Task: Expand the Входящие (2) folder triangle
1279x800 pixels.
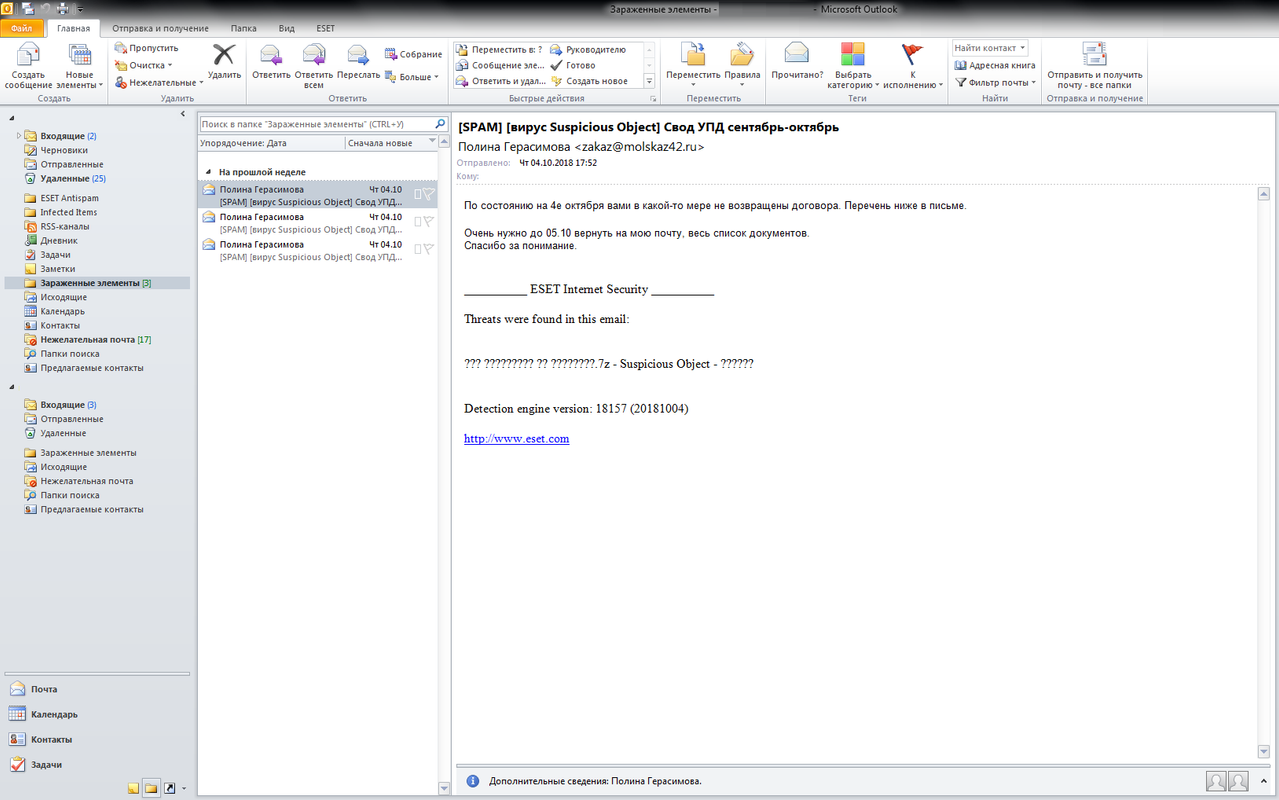Action: 17,135
